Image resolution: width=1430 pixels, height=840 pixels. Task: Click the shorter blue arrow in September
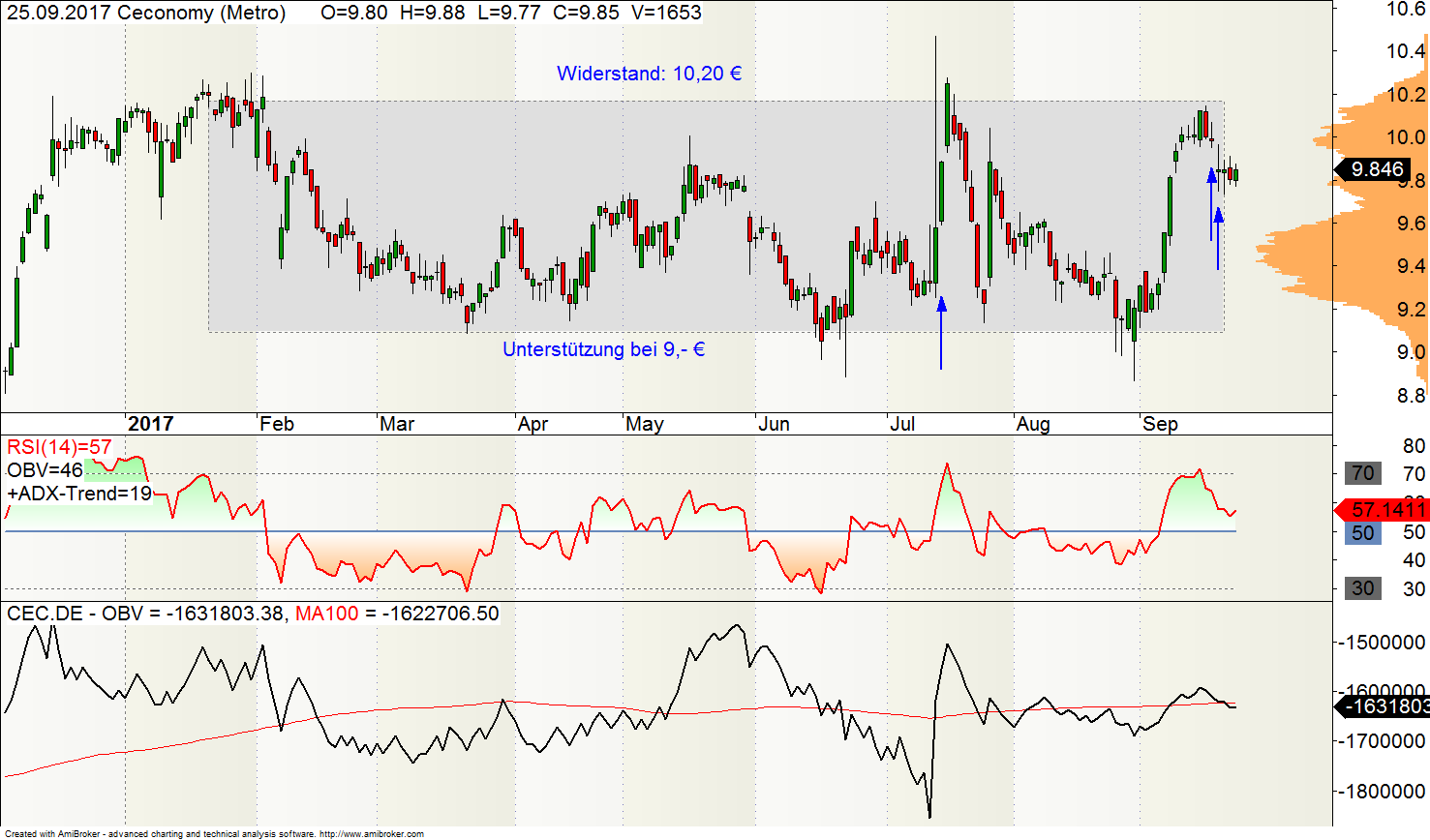(1218, 238)
